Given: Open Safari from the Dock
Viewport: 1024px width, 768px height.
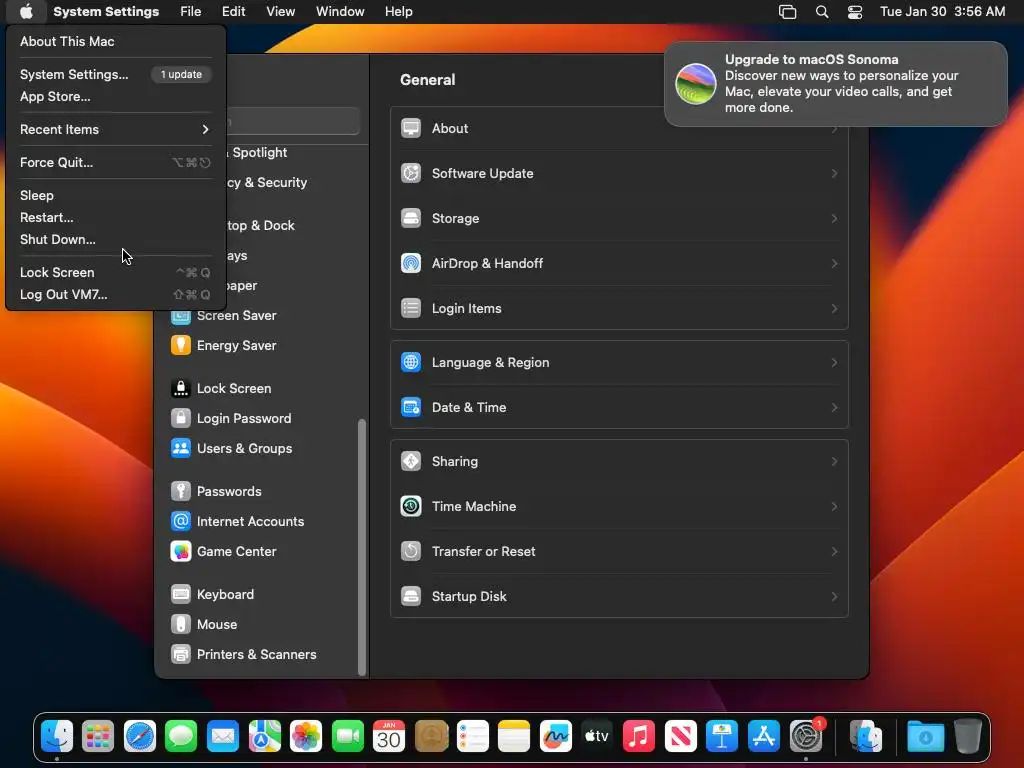Looking at the screenshot, I should 140,737.
